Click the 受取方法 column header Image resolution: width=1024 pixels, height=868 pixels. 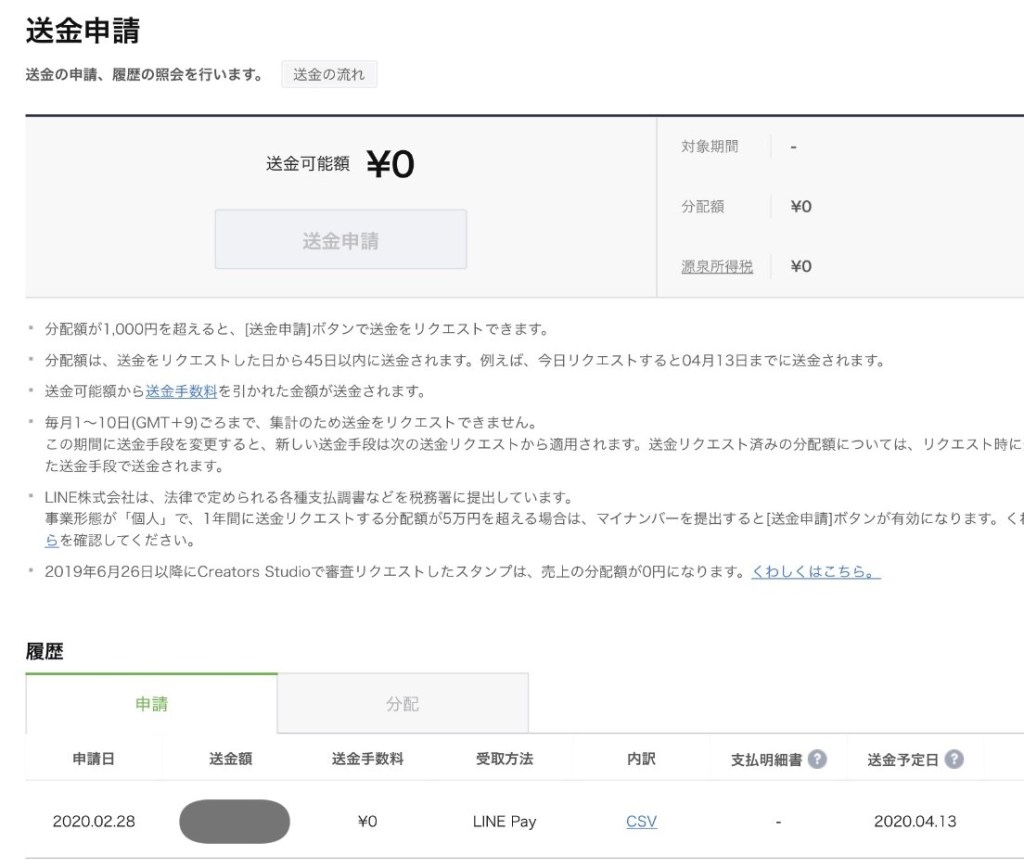click(504, 759)
